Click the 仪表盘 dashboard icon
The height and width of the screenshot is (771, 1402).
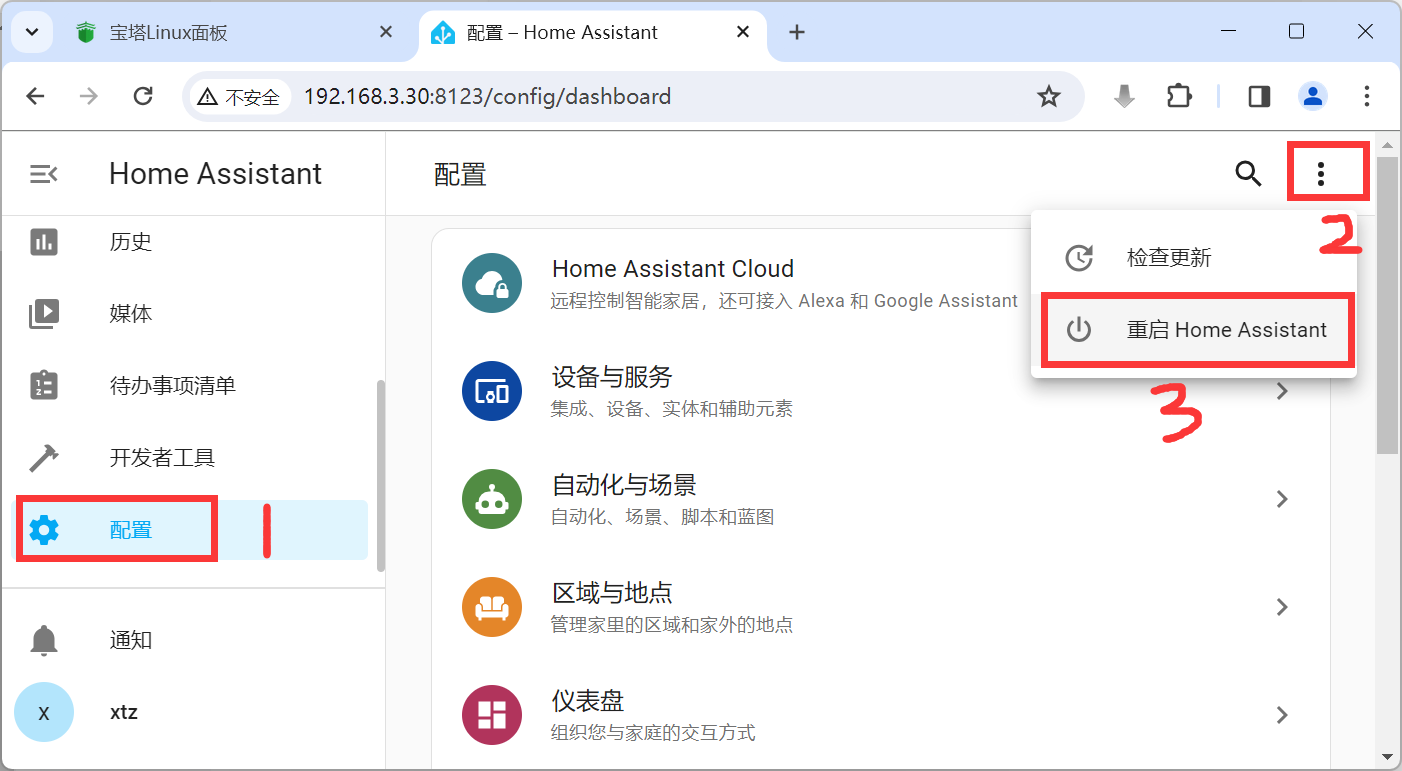click(x=492, y=715)
